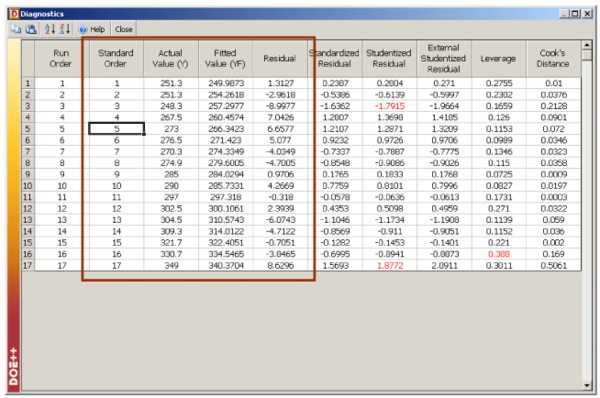
Task: Select row header 17
Action: point(28,265)
